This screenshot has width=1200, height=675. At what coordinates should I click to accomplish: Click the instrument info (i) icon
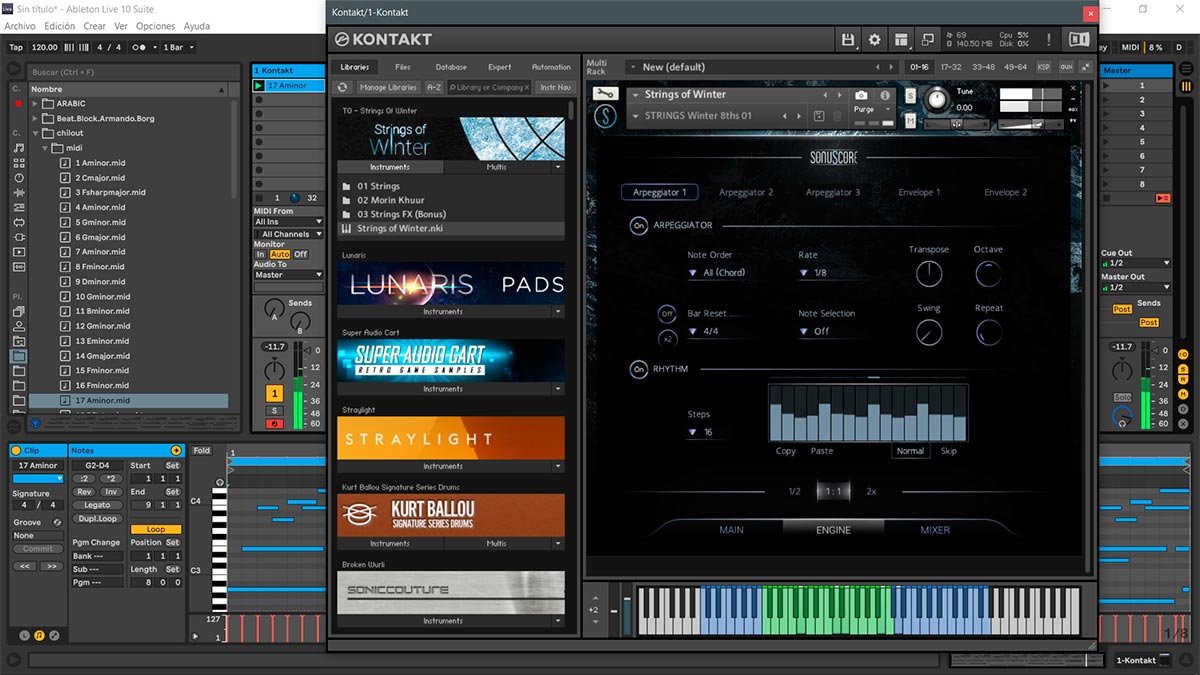pyautogui.click(x=885, y=95)
